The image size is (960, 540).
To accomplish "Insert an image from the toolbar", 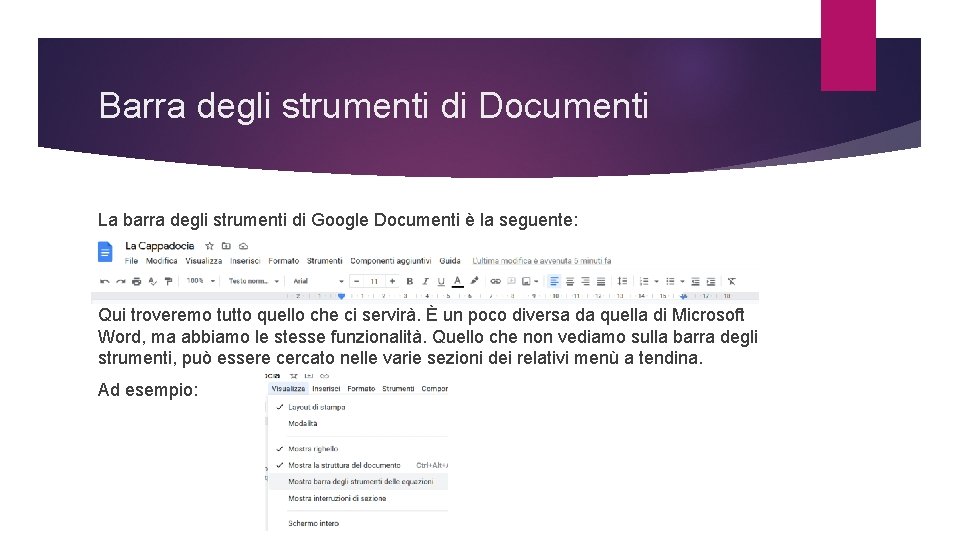I will tap(526, 282).
